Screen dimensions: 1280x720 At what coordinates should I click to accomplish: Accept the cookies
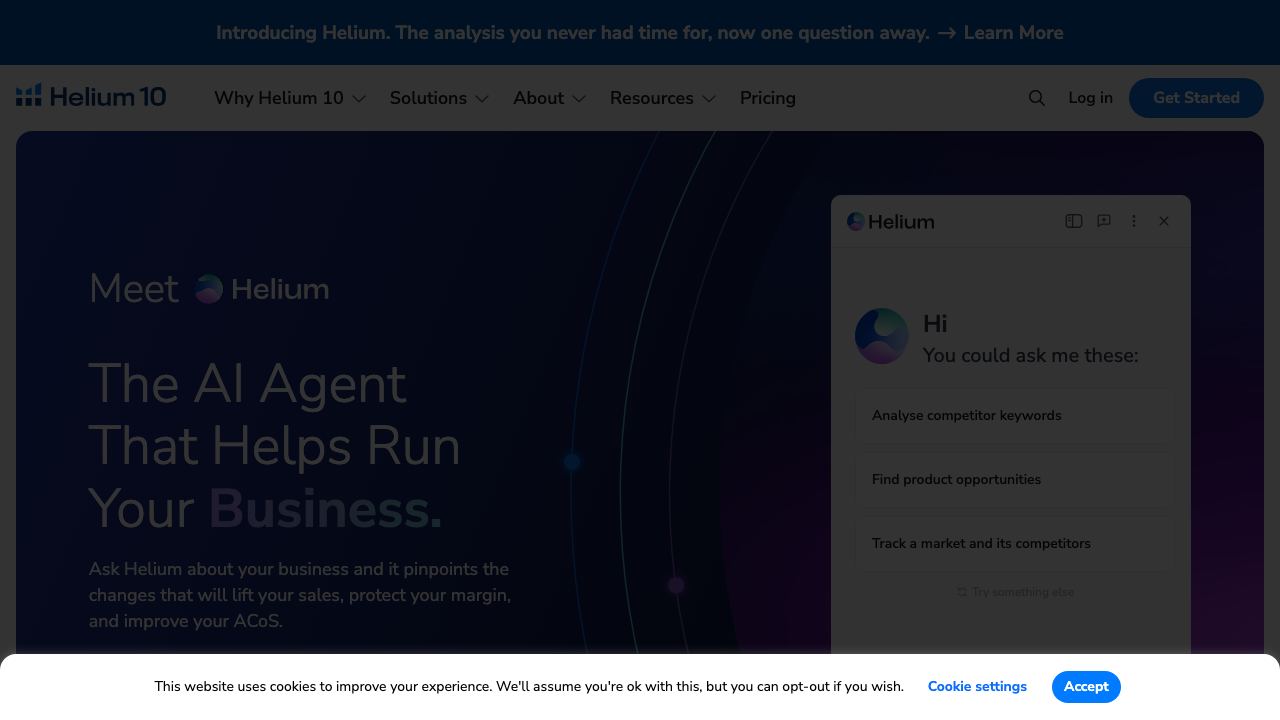click(1086, 687)
